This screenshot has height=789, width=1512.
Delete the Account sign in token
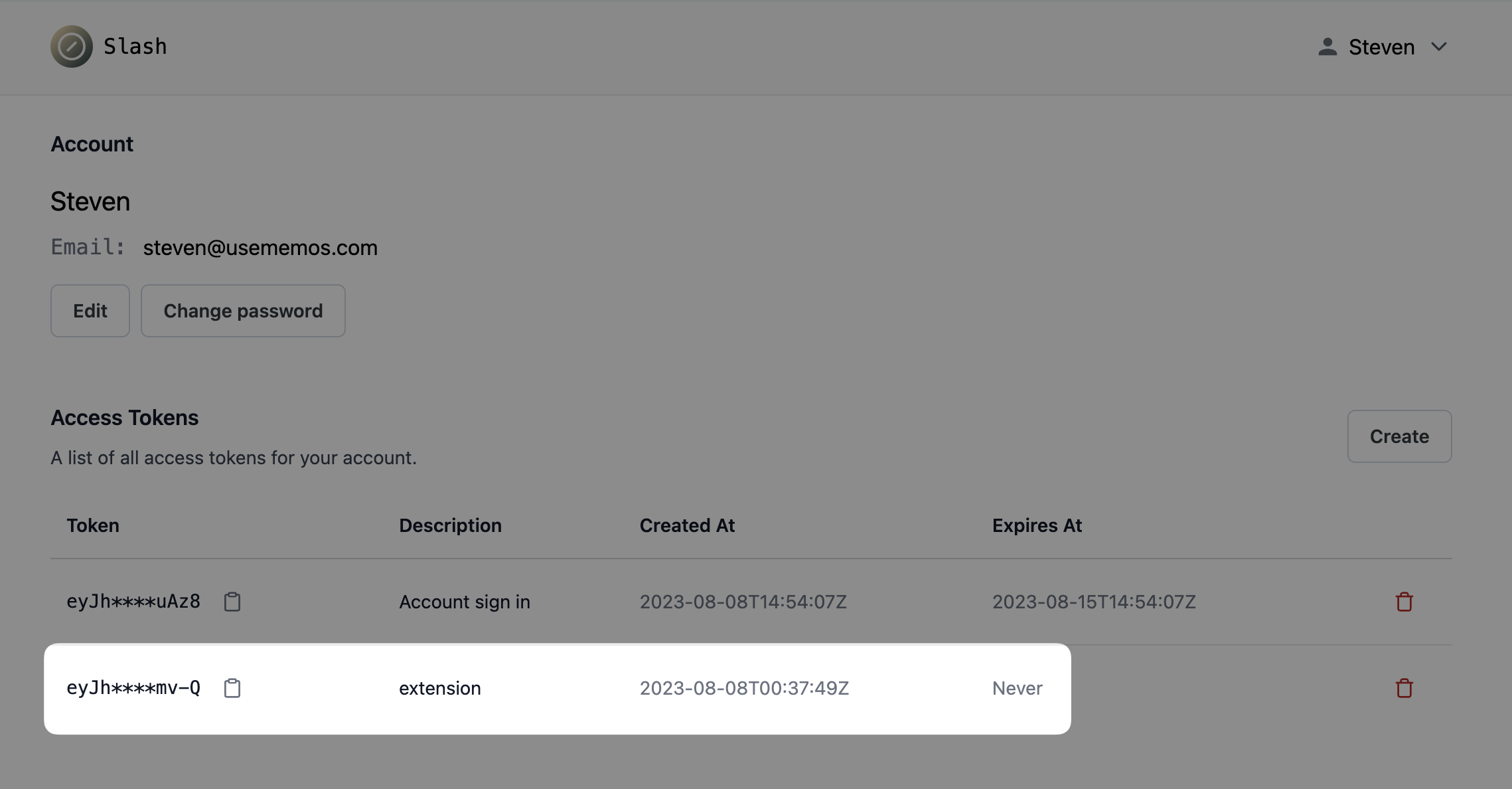pyautogui.click(x=1404, y=602)
